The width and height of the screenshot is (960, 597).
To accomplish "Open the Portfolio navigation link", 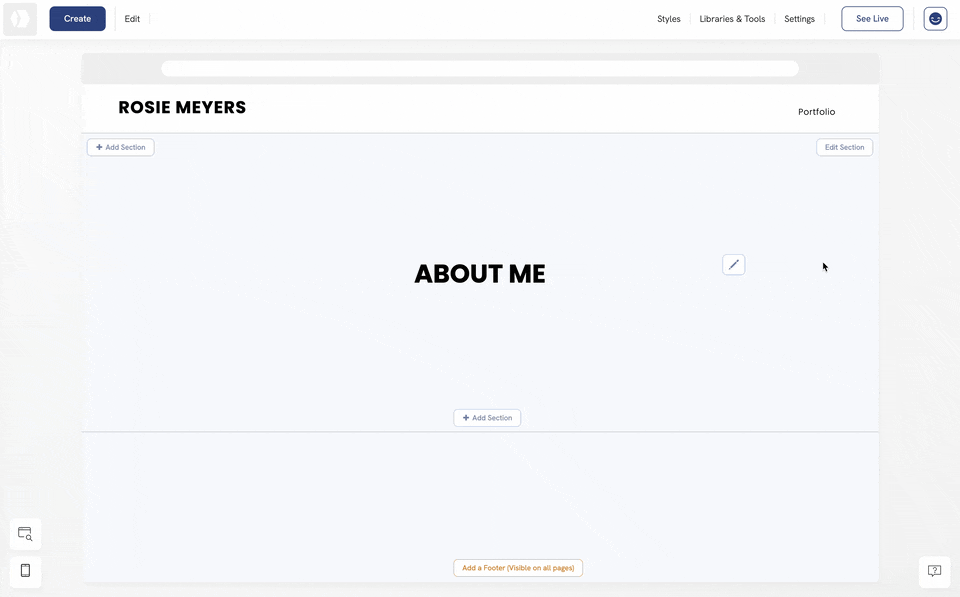I will click(x=816, y=112).
